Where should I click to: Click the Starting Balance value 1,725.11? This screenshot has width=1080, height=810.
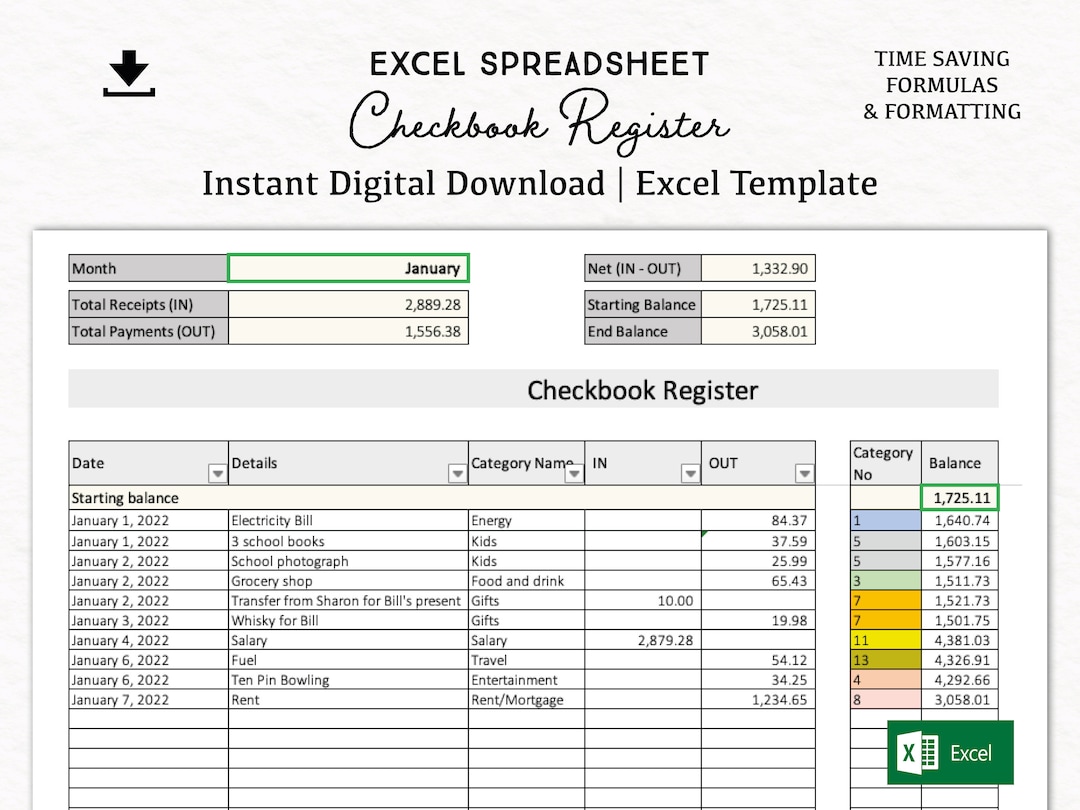758,305
